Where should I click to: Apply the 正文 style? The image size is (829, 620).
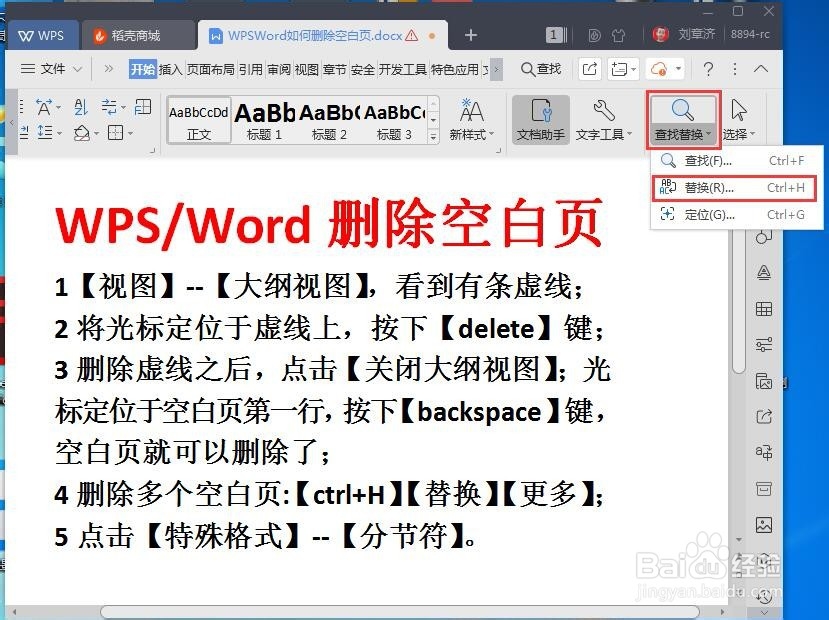coord(199,121)
